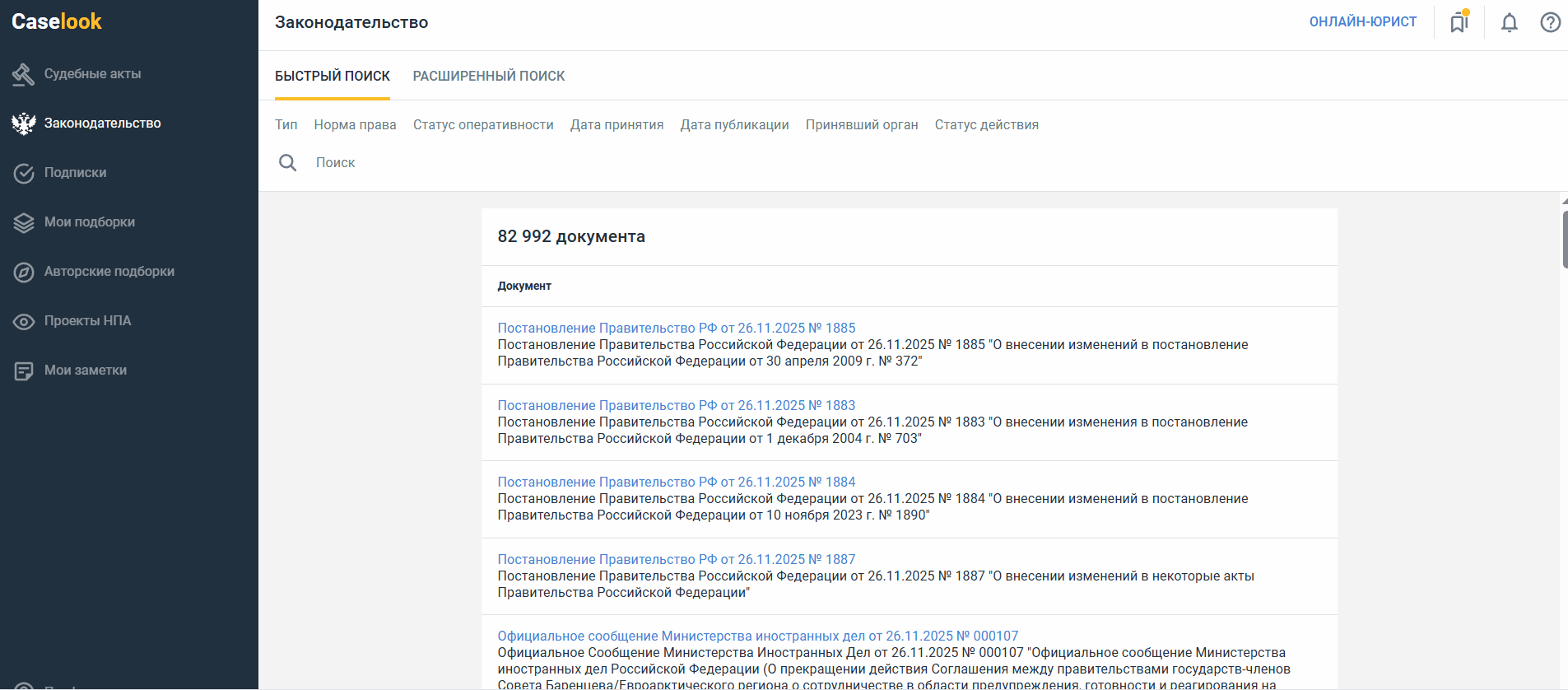Open Постановление Правительства РФ № 1885 link
1568x690 pixels.
coord(676,328)
